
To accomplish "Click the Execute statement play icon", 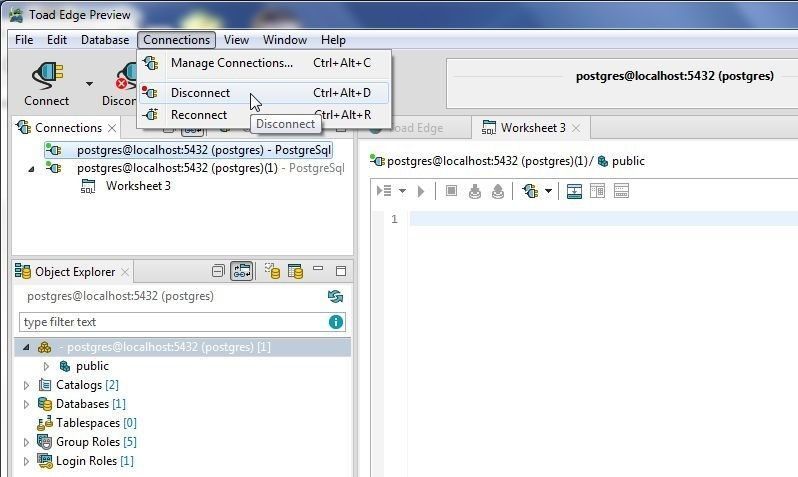I will (421, 191).
